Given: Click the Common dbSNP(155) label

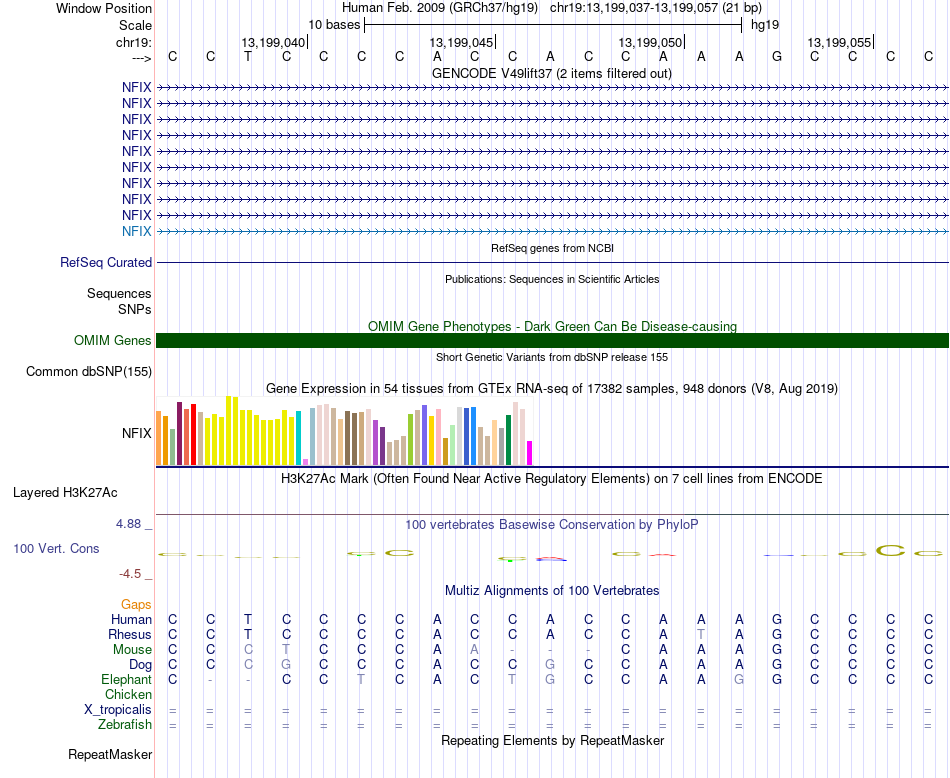Looking at the screenshot, I should coord(89,371).
